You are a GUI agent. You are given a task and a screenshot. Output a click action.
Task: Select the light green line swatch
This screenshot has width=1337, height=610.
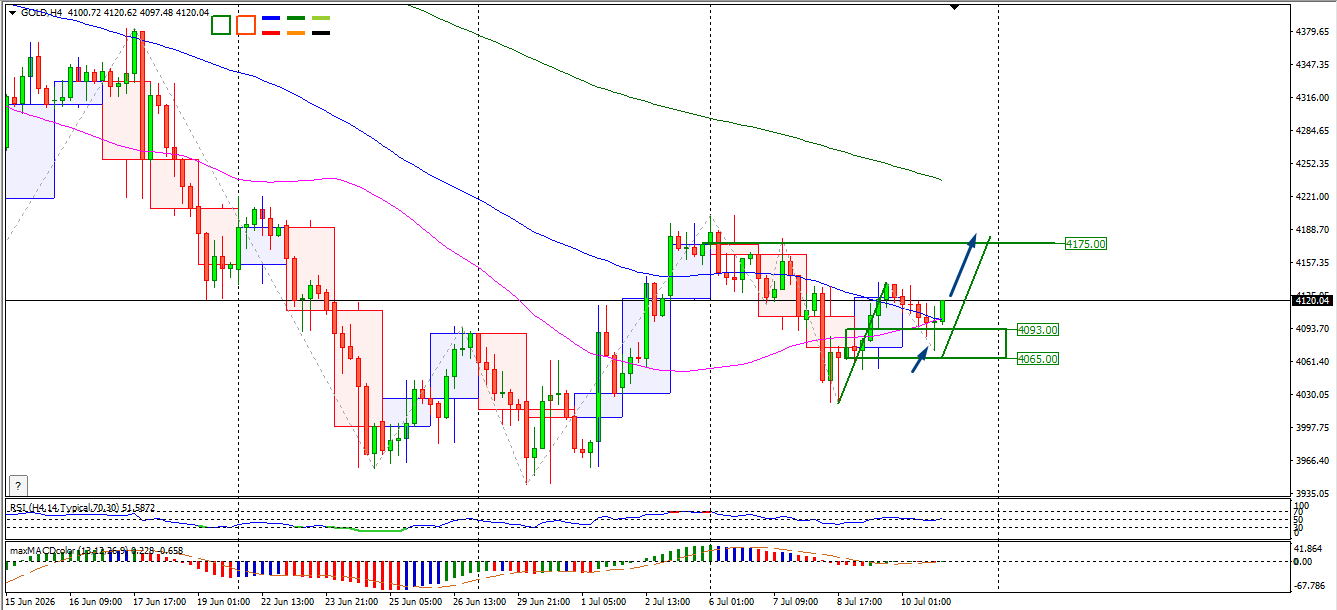[321, 18]
